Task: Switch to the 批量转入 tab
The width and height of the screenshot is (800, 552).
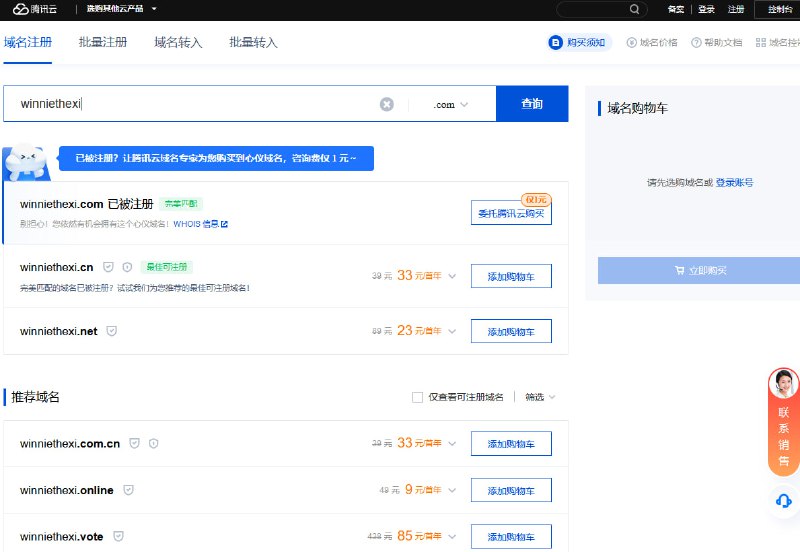Action: click(254, 42)
